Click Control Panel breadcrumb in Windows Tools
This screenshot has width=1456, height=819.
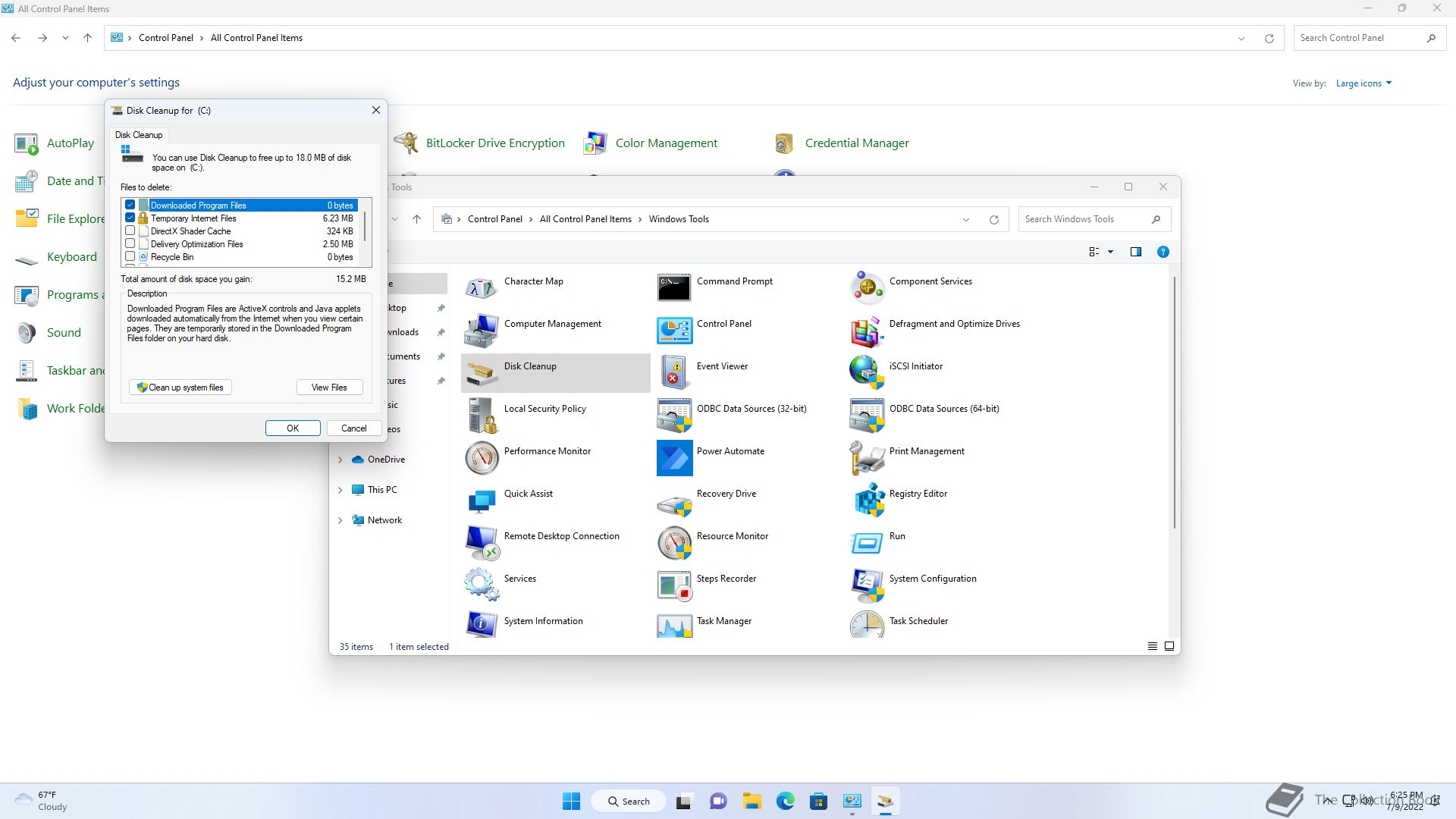coord(494,219)
